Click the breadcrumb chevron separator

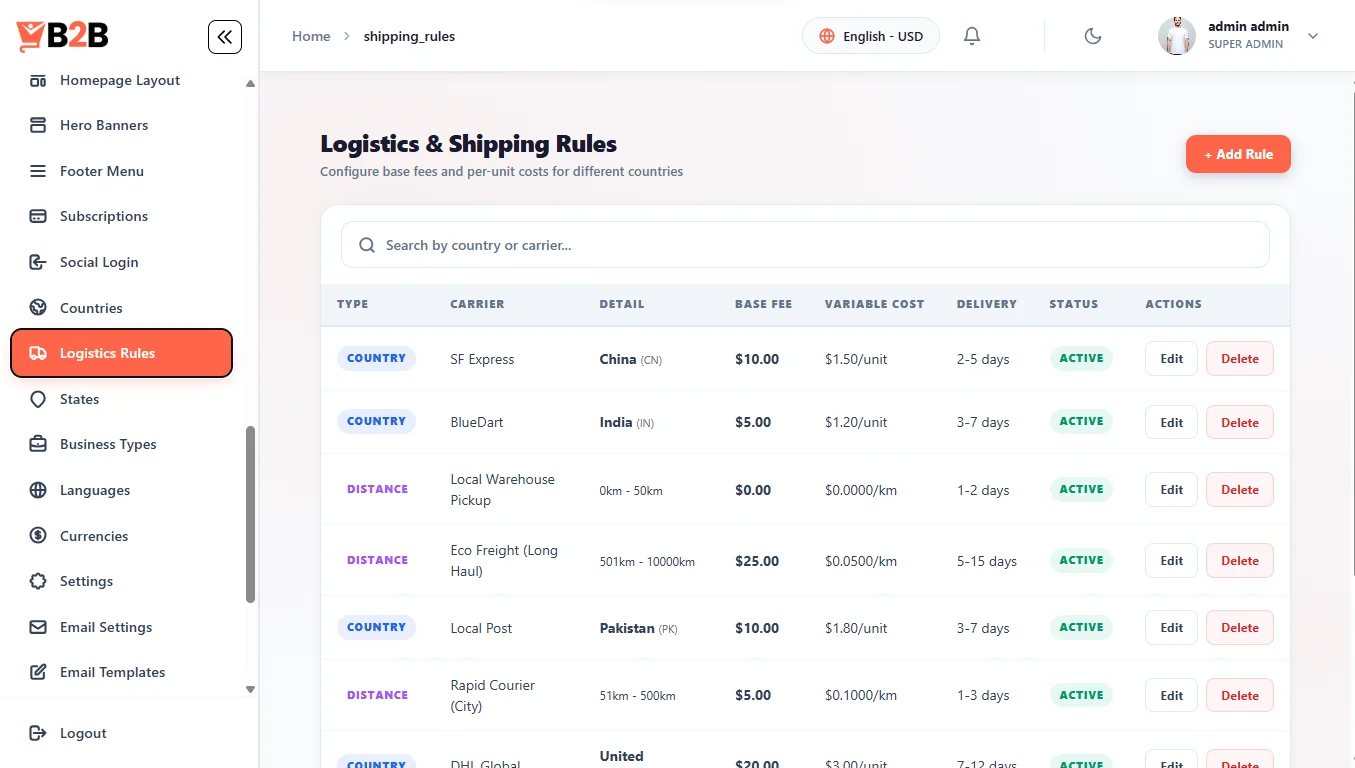point(347,36)
